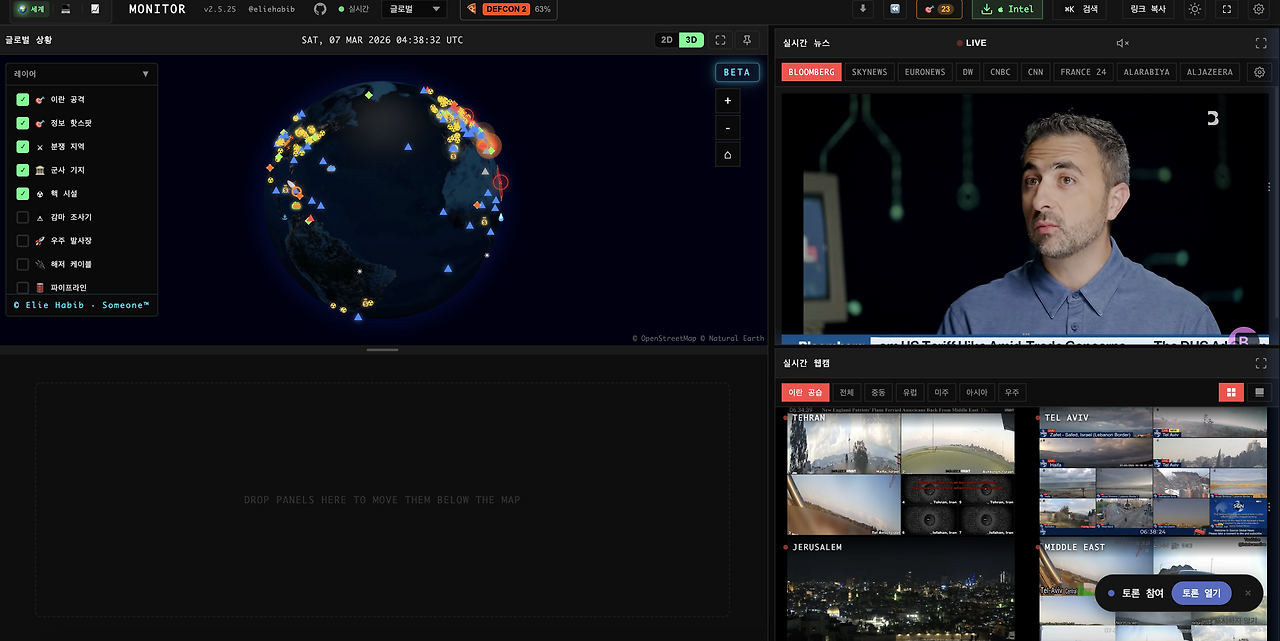The height and width of the screenshot is (641, 1280).
Task: Click the 링크 복사 button
Action: [x=1148, y=9]
